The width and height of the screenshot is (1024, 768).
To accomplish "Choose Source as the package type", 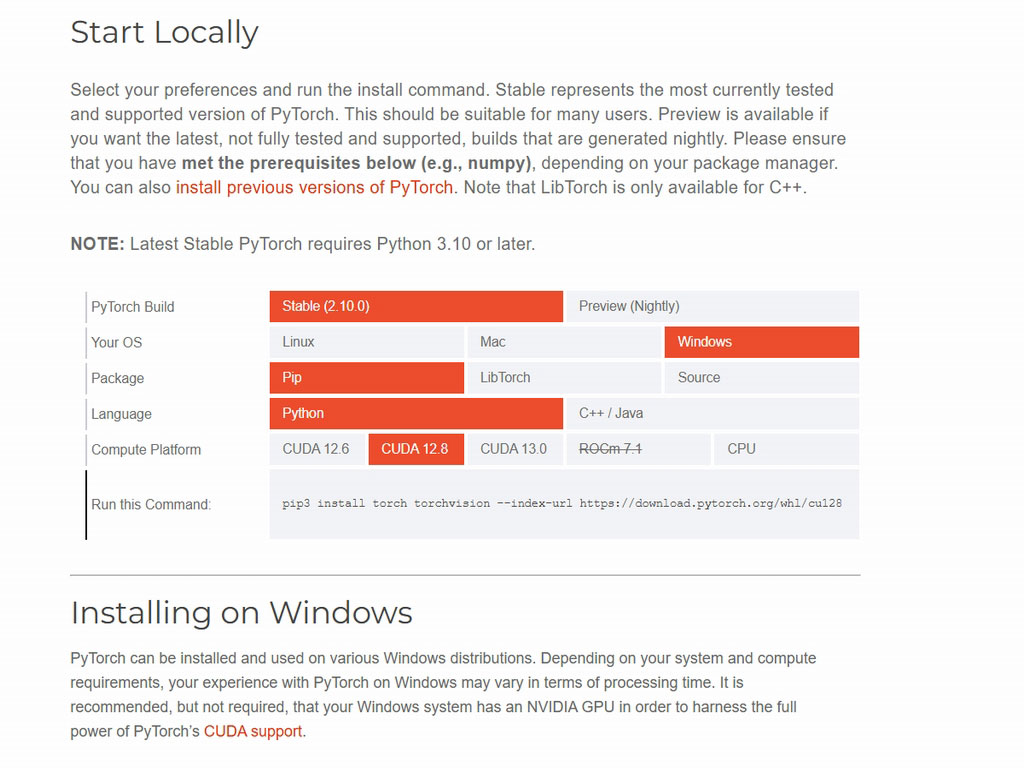I will click(760, 378).
